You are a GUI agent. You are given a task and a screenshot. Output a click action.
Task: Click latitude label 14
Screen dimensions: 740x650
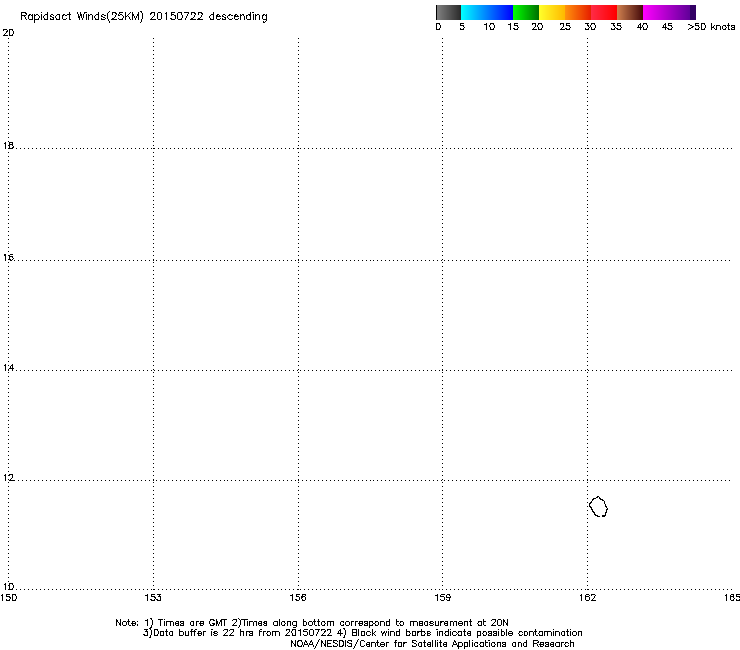point(8,368)
